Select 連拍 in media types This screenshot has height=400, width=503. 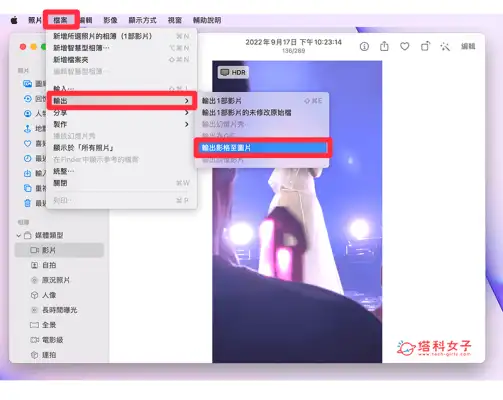point(59,355)
